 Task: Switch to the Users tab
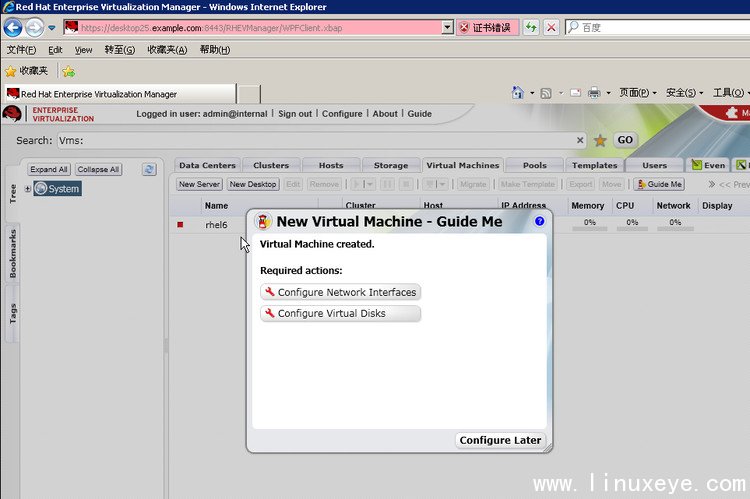tap(654, 166)
